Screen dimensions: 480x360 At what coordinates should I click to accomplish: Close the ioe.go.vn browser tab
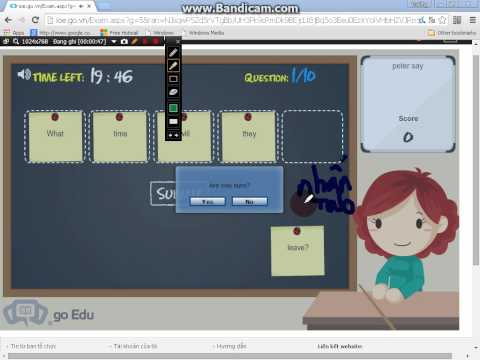click(x=89, y=6)
